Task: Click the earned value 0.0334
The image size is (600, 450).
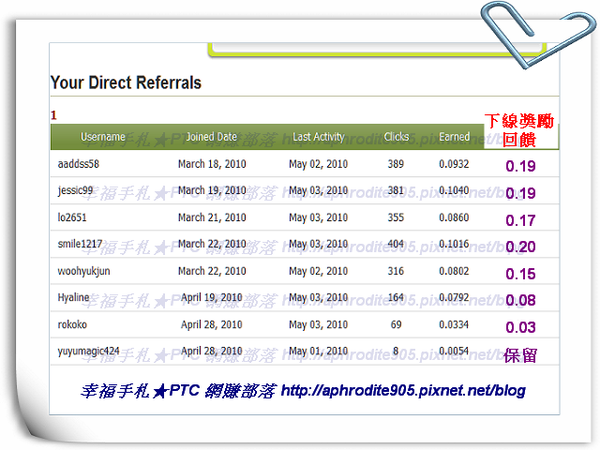Action: click(454, 324)
